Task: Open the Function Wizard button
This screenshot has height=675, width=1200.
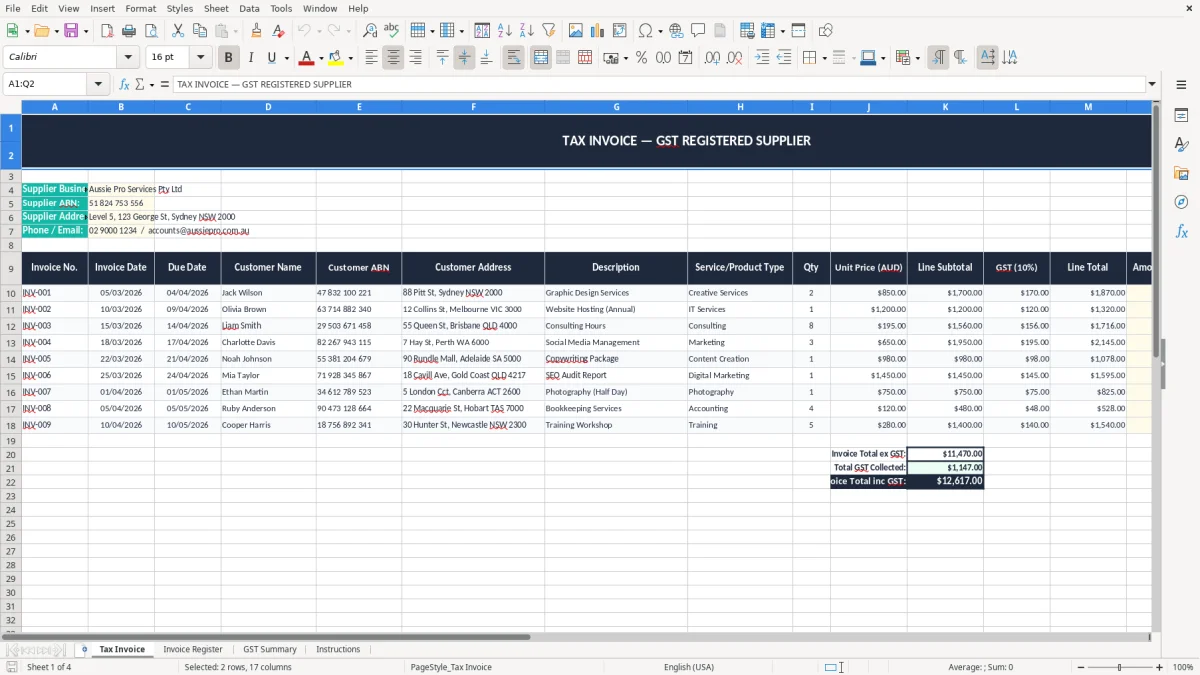Action: click(x=124, y=85)
